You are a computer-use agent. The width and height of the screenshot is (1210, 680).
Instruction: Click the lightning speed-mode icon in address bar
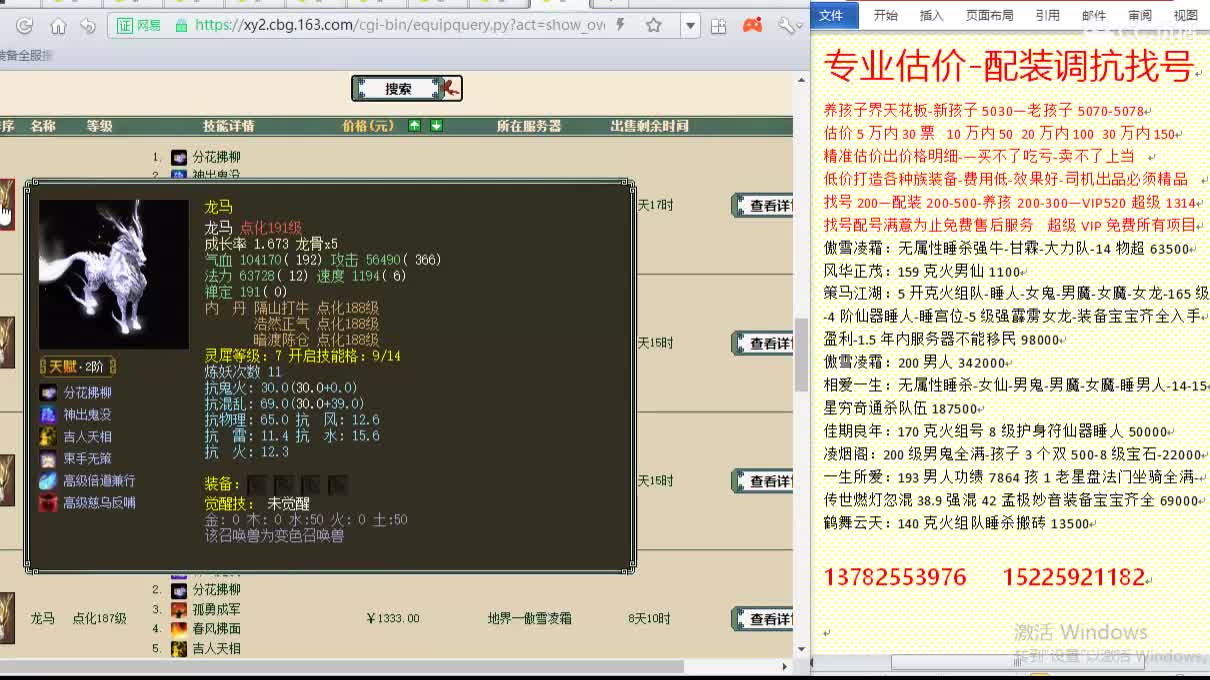(x=621, y=25)
